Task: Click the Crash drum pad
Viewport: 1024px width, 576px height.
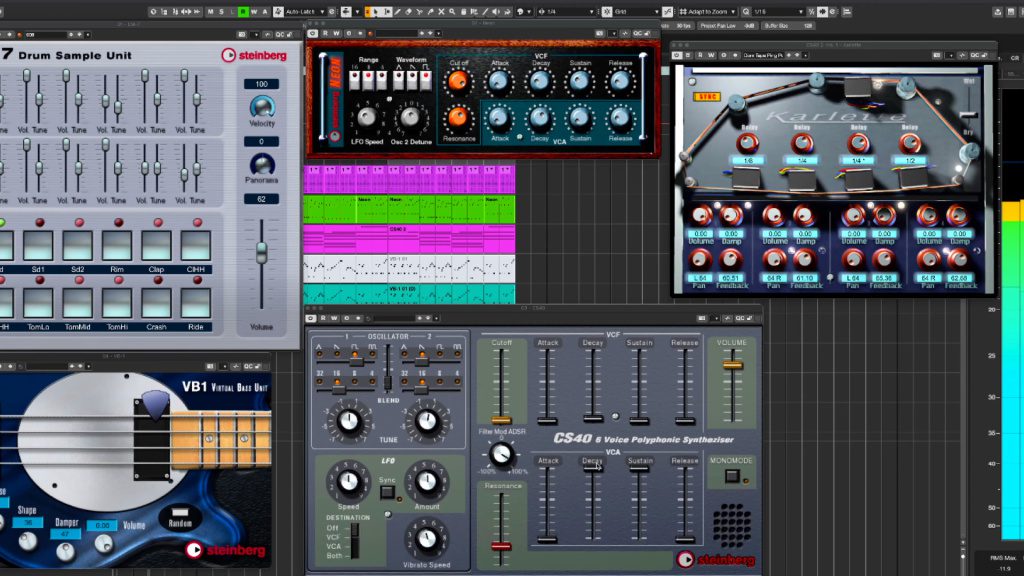Action: tap(156, 304)
